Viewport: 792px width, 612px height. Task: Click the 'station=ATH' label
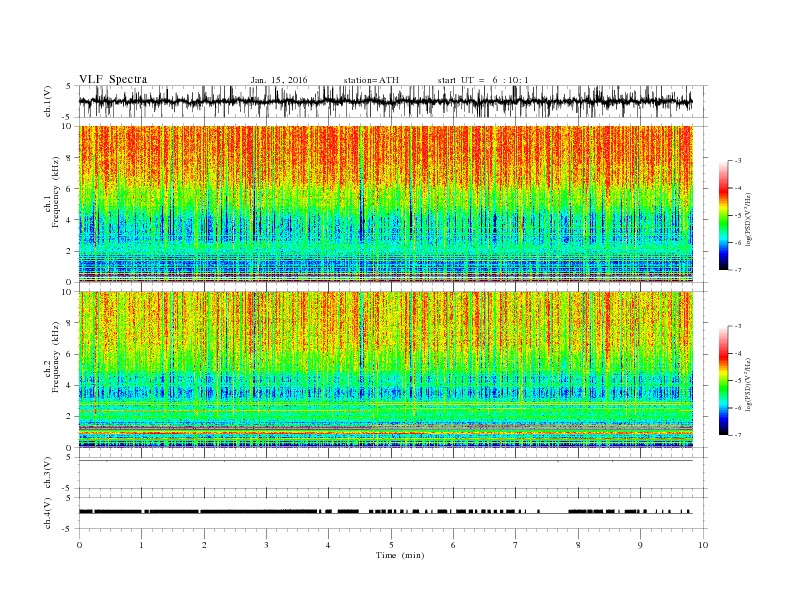tap(371, 80)
